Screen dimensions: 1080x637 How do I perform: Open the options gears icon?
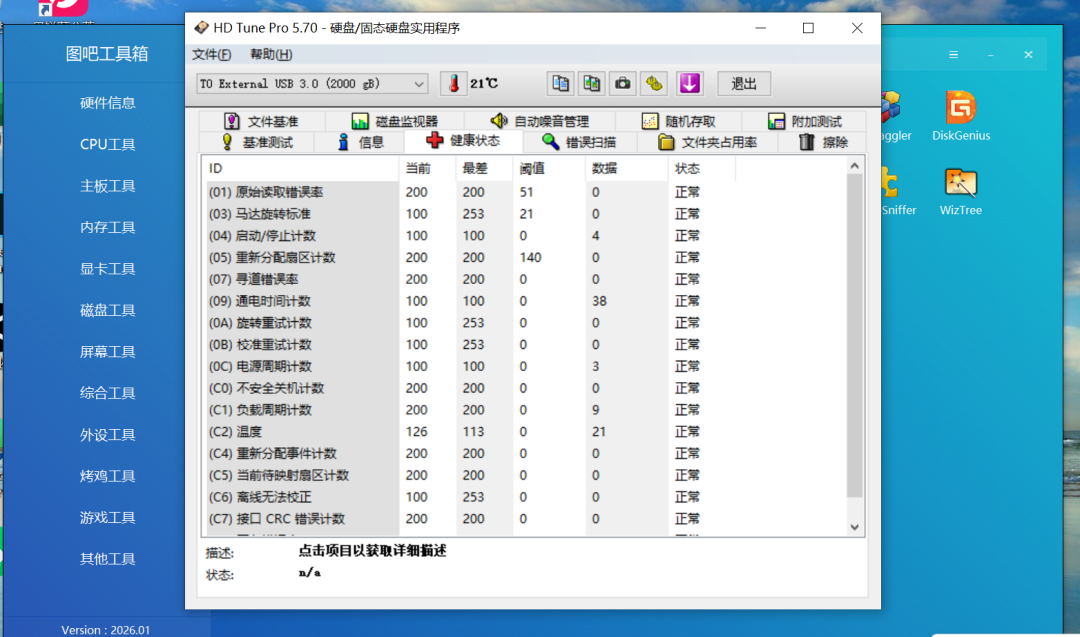coord(654,84)
